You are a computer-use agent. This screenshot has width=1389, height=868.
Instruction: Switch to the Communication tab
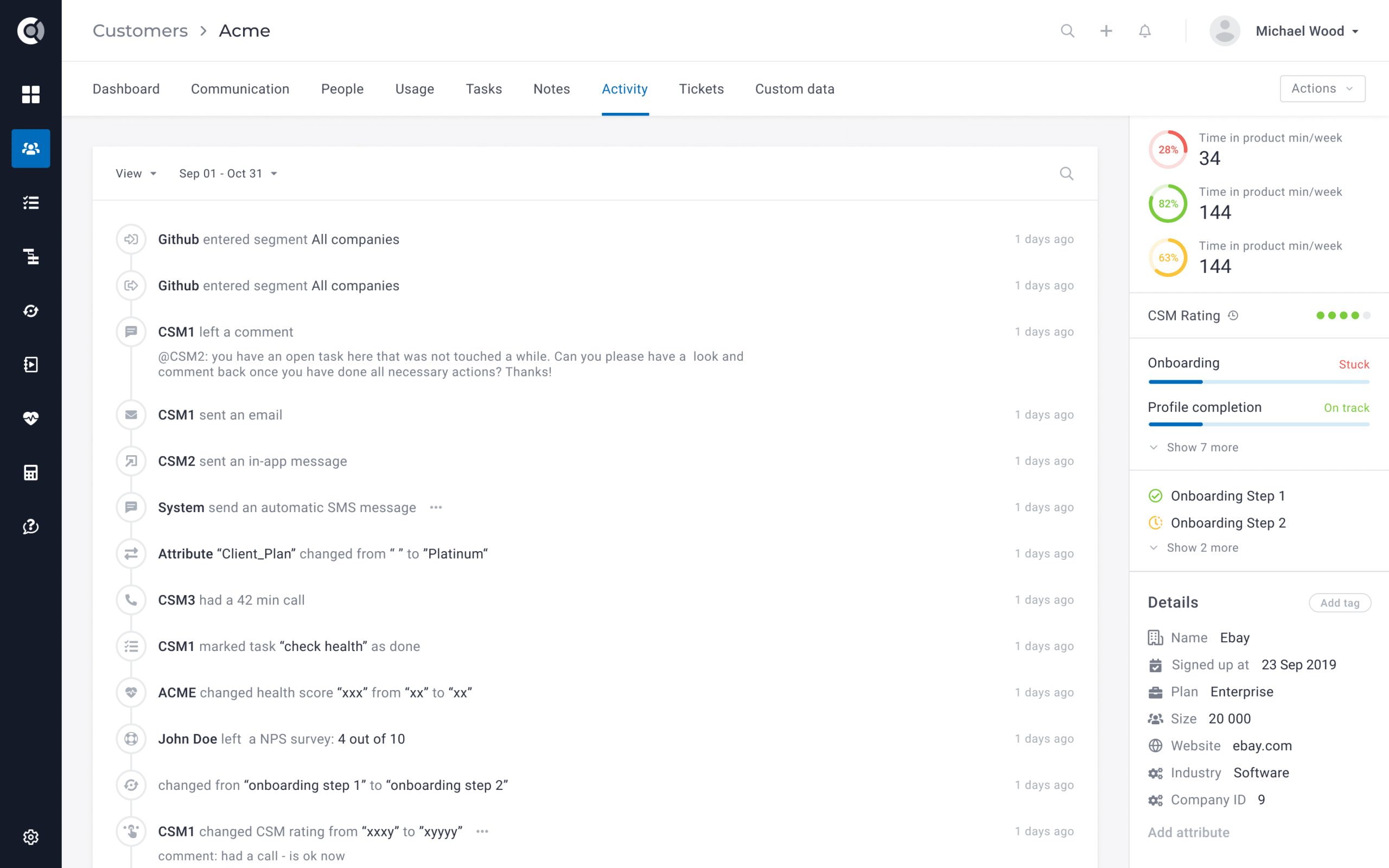click(x=240, y=89)
